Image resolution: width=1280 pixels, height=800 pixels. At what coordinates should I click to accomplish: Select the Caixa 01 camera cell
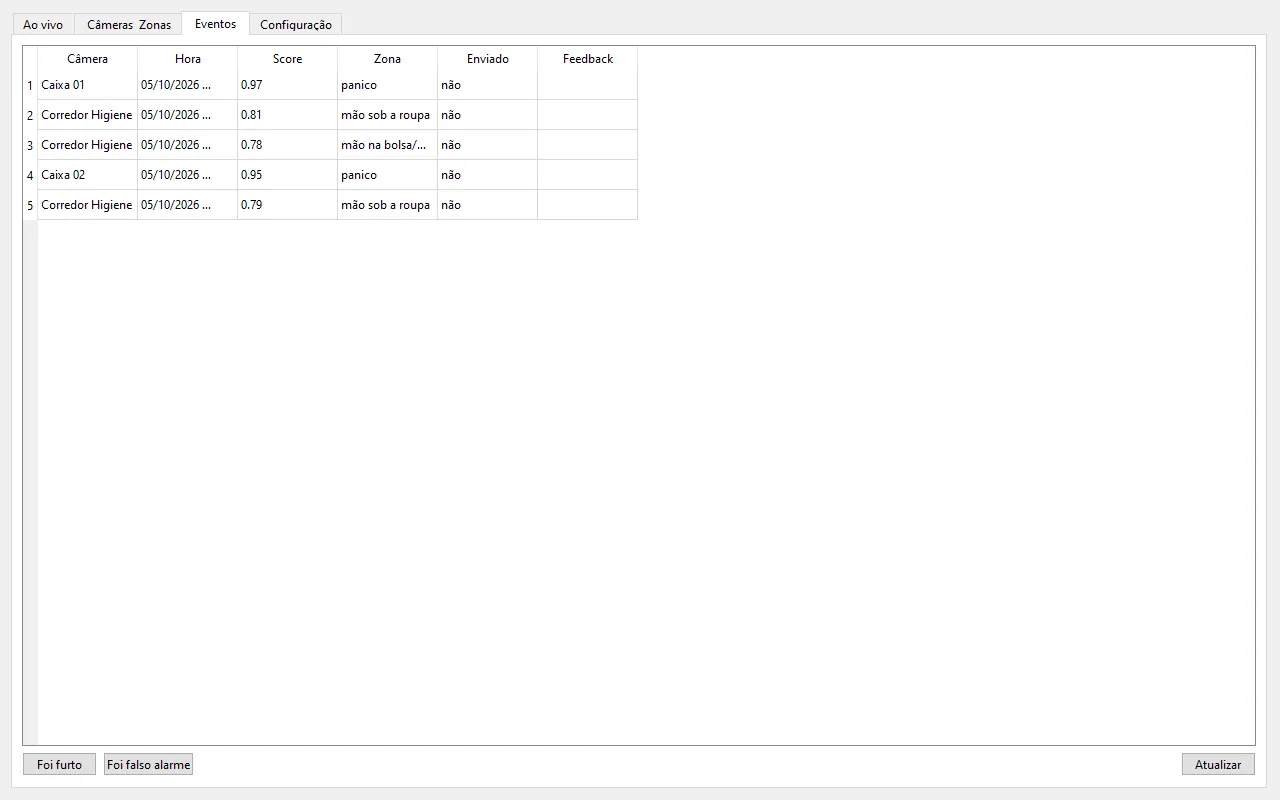click(x=87, y=85)
